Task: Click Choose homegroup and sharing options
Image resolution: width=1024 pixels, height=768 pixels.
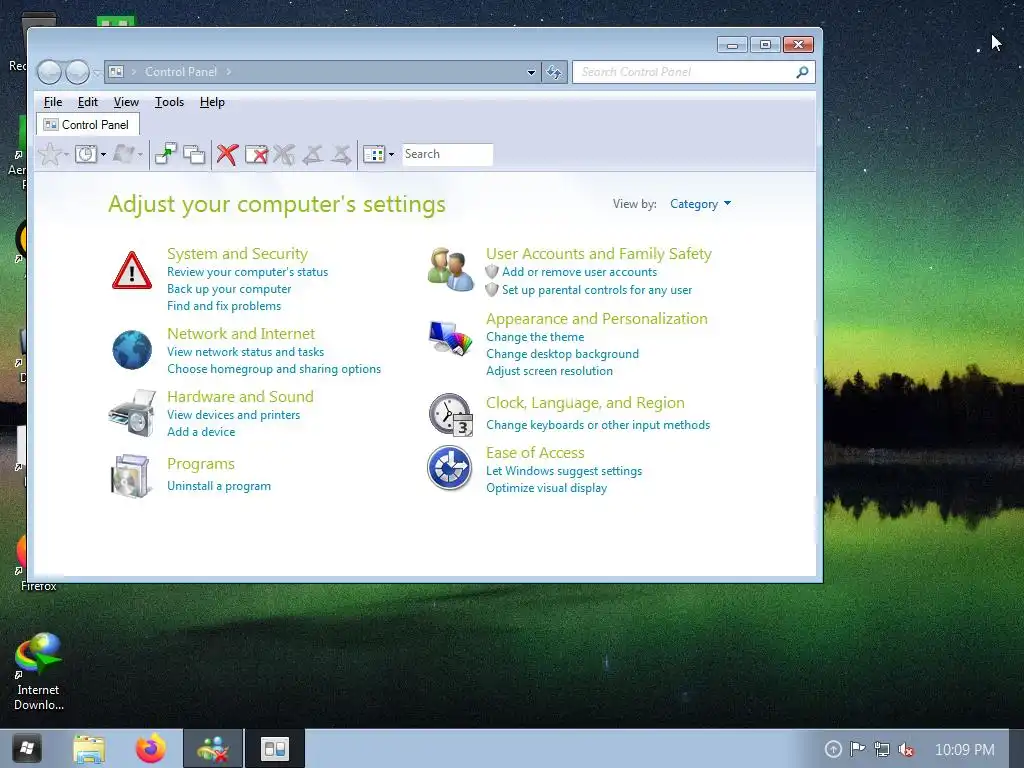Action: pyautogui.click(x=274, y=369)
